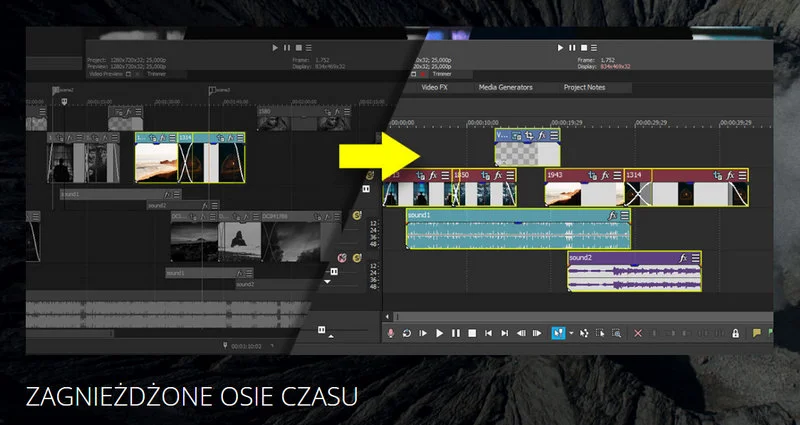Click the crop icon on nested V clip
Screen dimensions: 800x425
click(528, 134)
